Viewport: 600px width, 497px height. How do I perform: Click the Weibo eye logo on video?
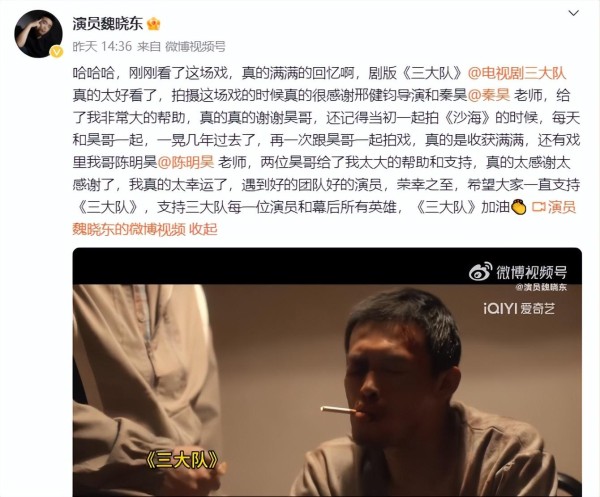pyautogui.click(x=481, y=271)
